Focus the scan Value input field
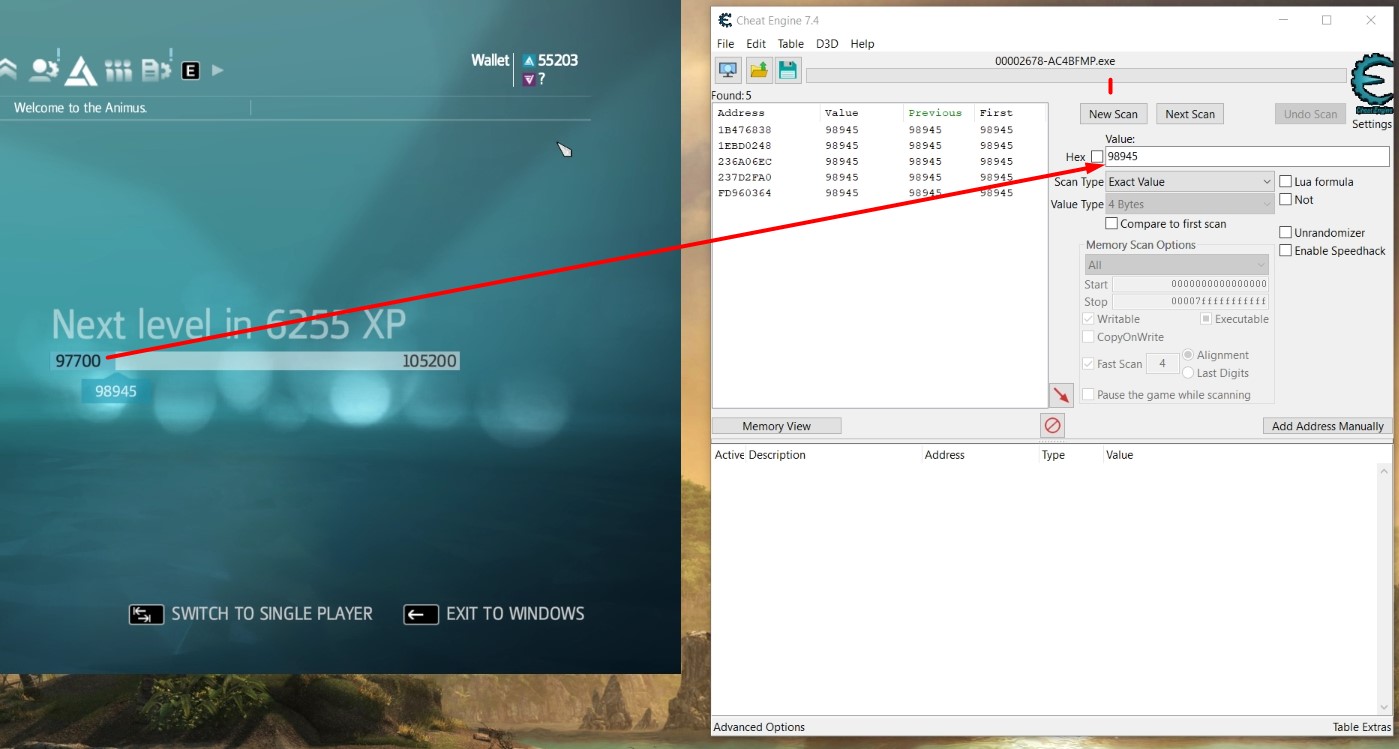 pyautogui.click(x=1247, y=156)
